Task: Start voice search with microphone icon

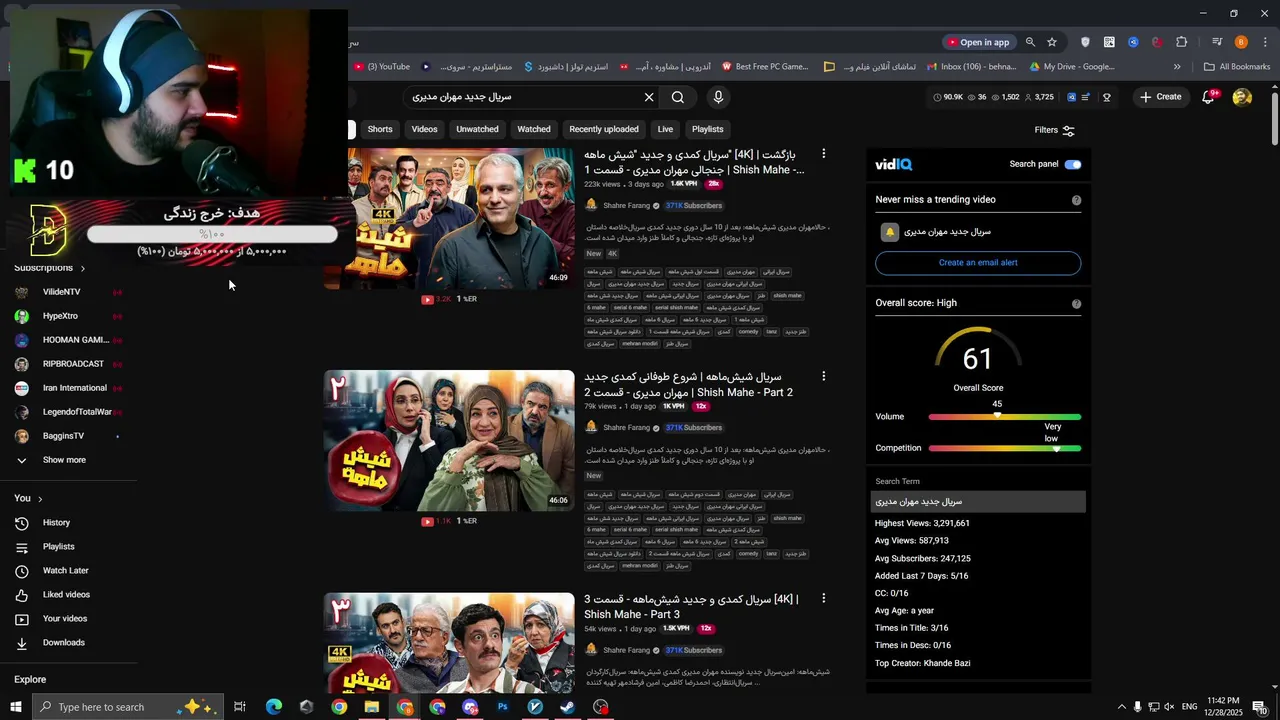Action: tap(718, 97)
